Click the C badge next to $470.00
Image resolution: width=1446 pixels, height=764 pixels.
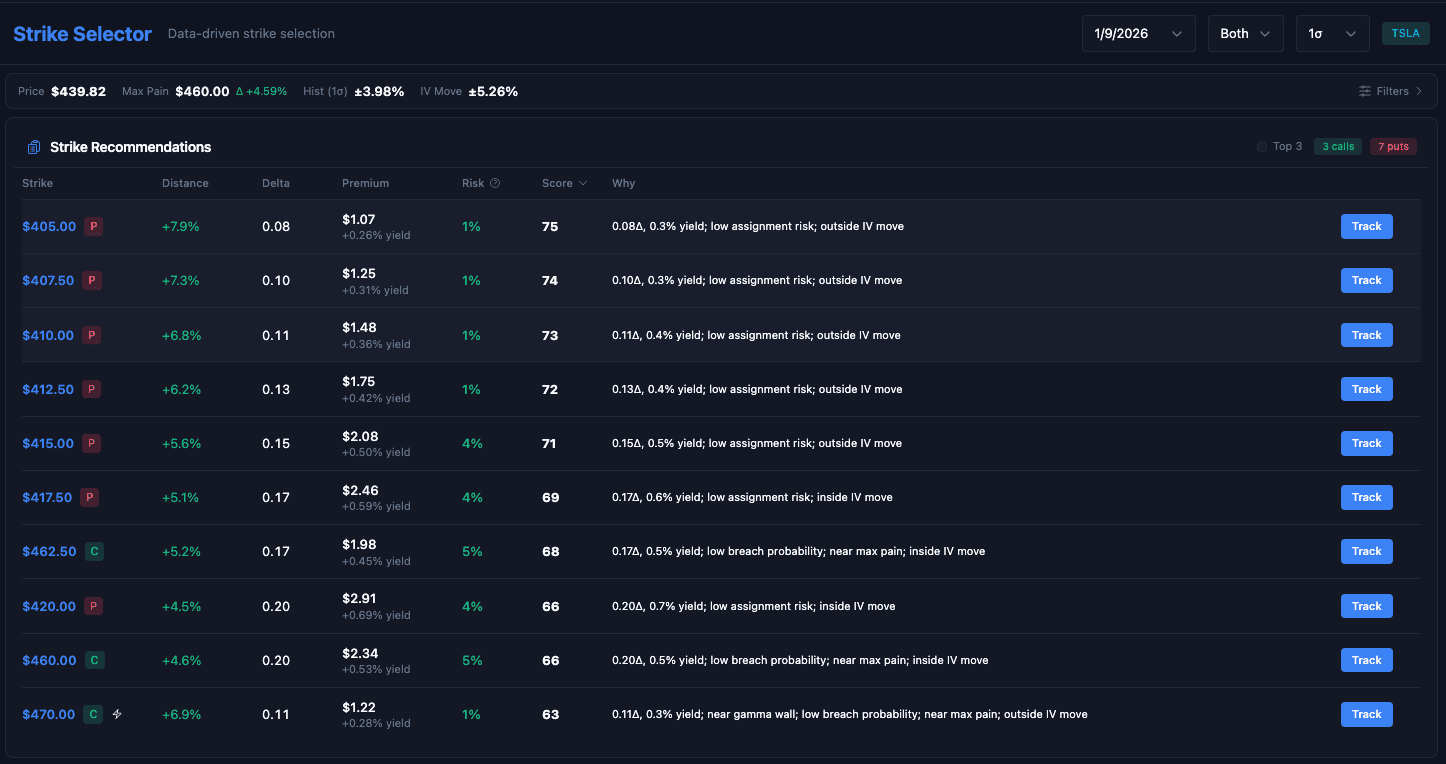coord(93,714)
